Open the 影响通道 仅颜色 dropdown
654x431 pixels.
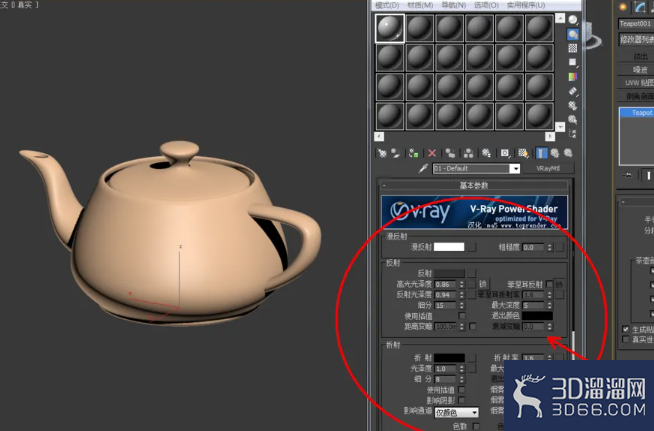tap(456, 413)
